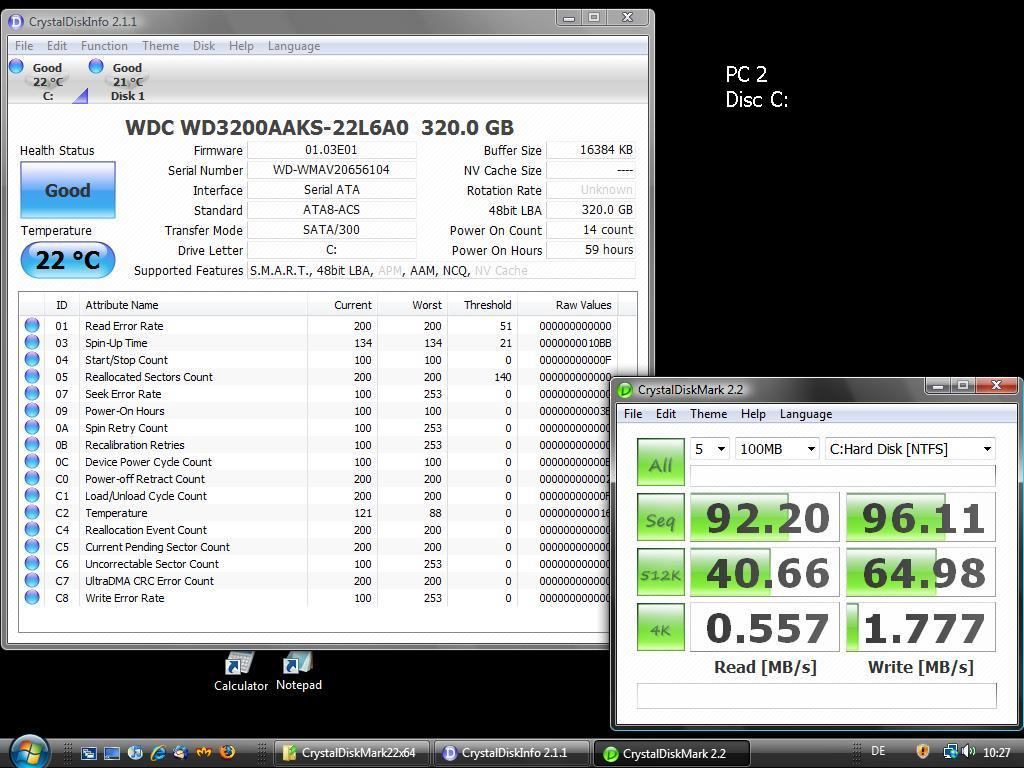
Task: Click the network connection tray icon
Action: (x=950, y=752)
